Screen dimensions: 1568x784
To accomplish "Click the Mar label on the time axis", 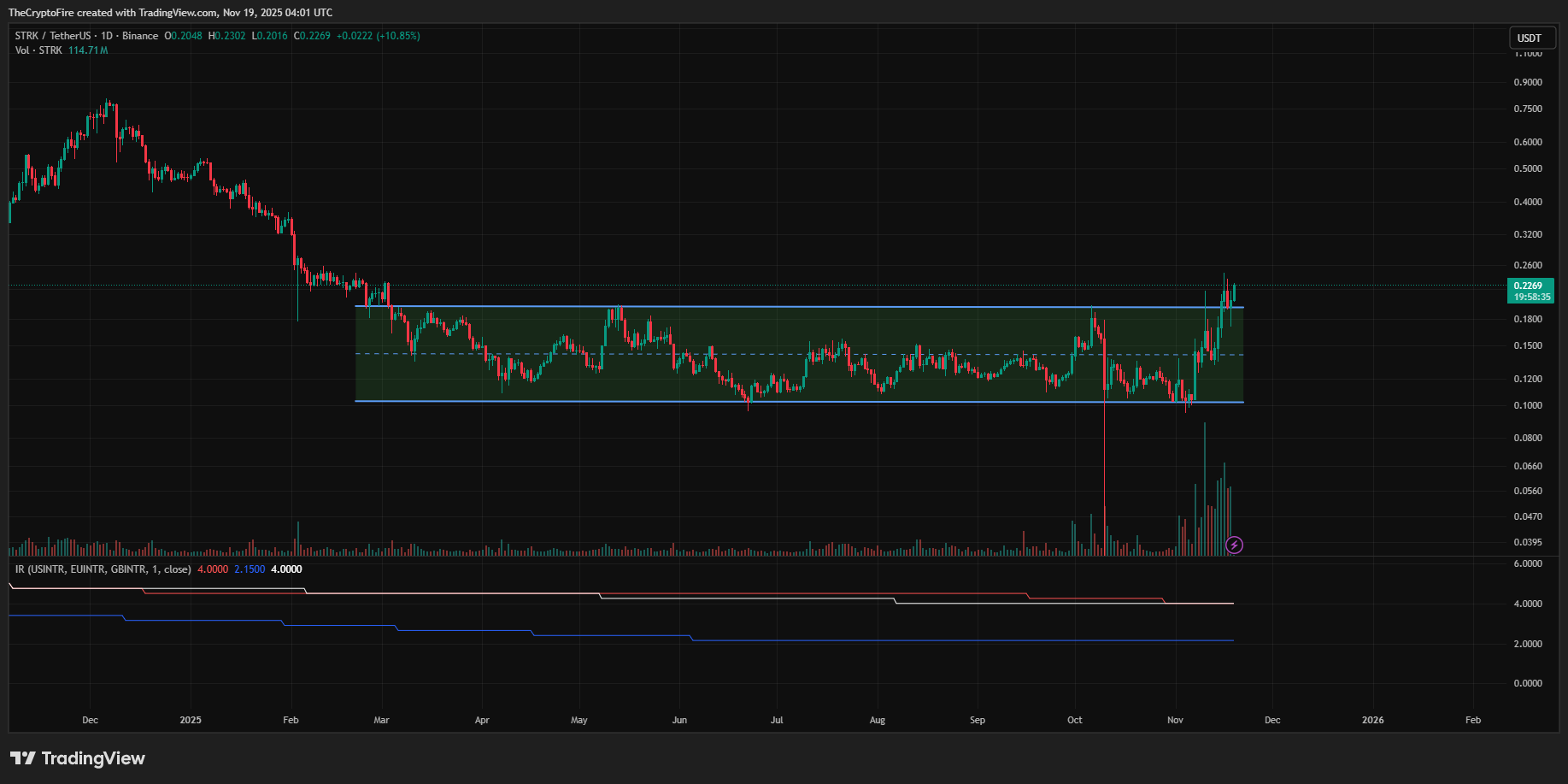I will point(381,720).
